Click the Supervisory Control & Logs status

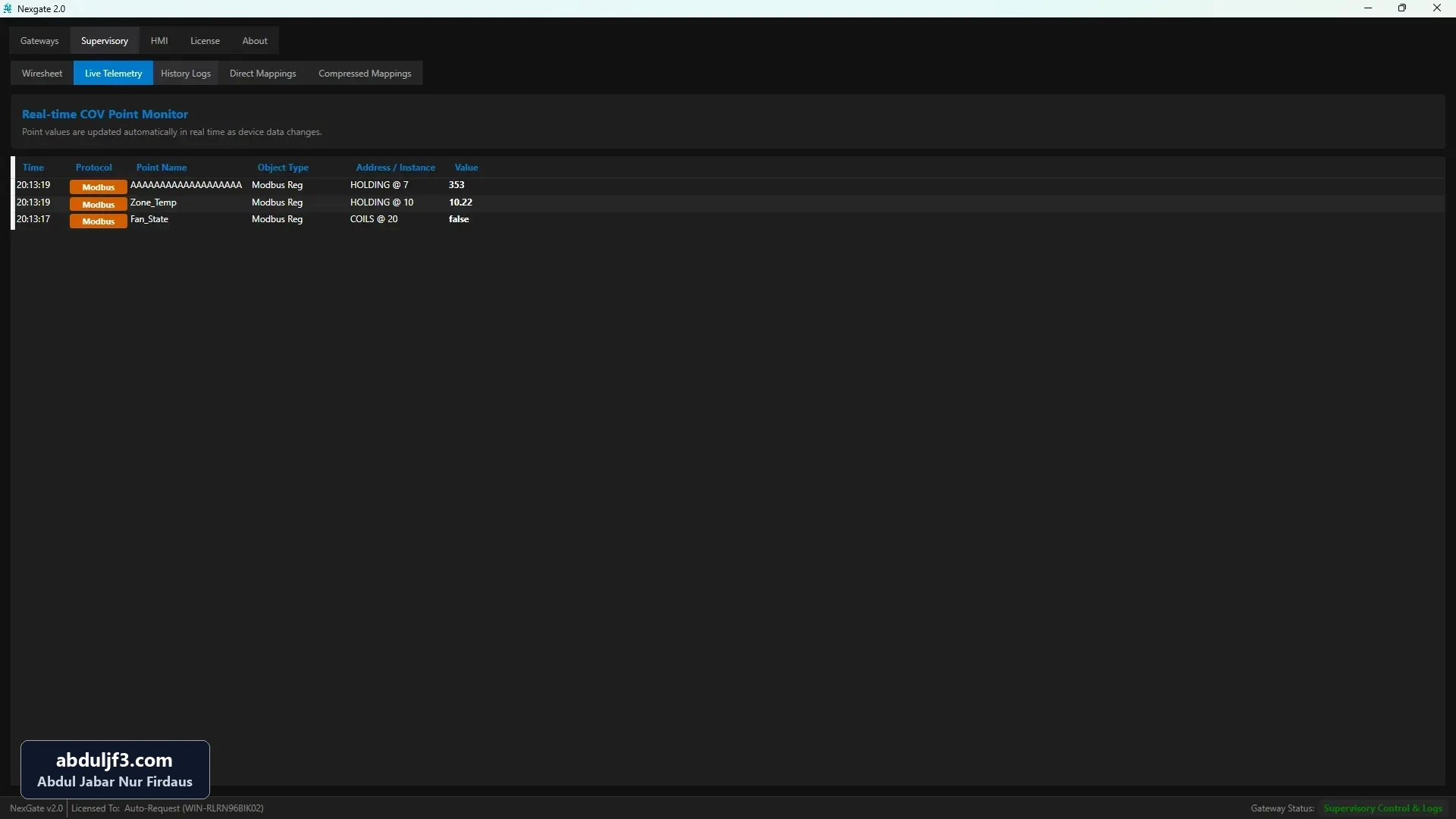(x=1382, y=808)
